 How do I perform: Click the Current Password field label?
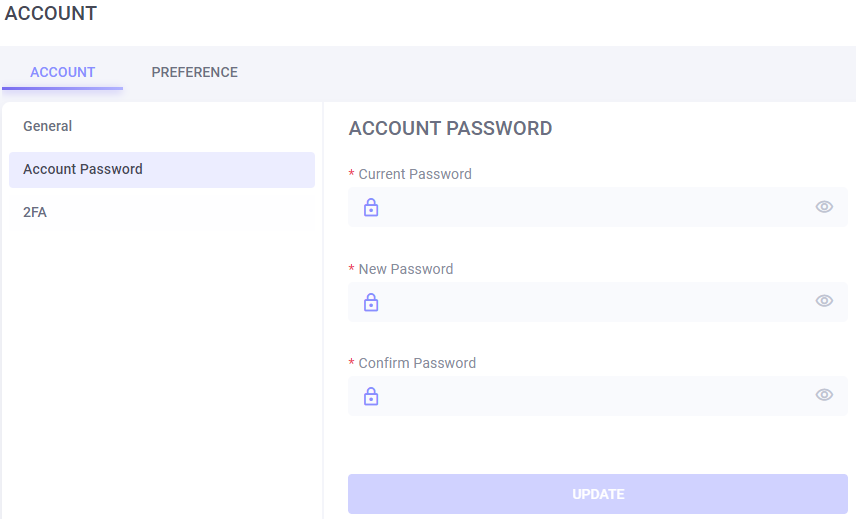[415, 174]
